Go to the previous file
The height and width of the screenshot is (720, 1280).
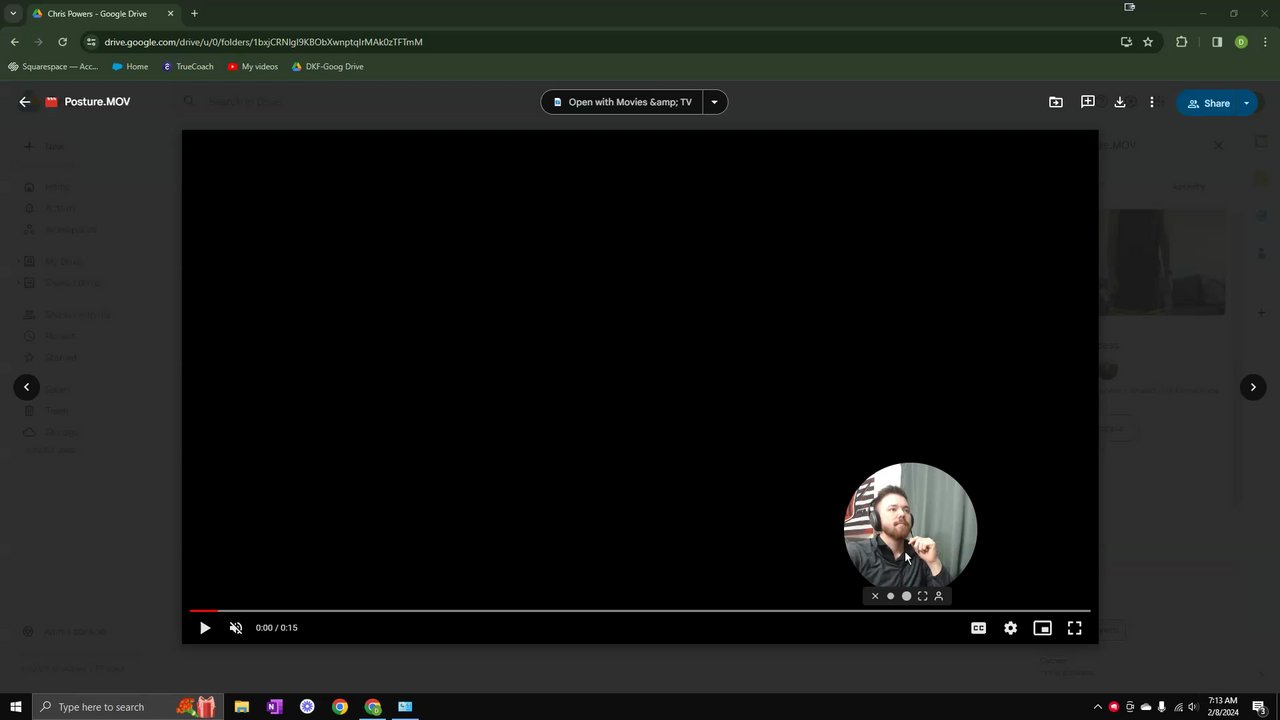click(27, 387)
